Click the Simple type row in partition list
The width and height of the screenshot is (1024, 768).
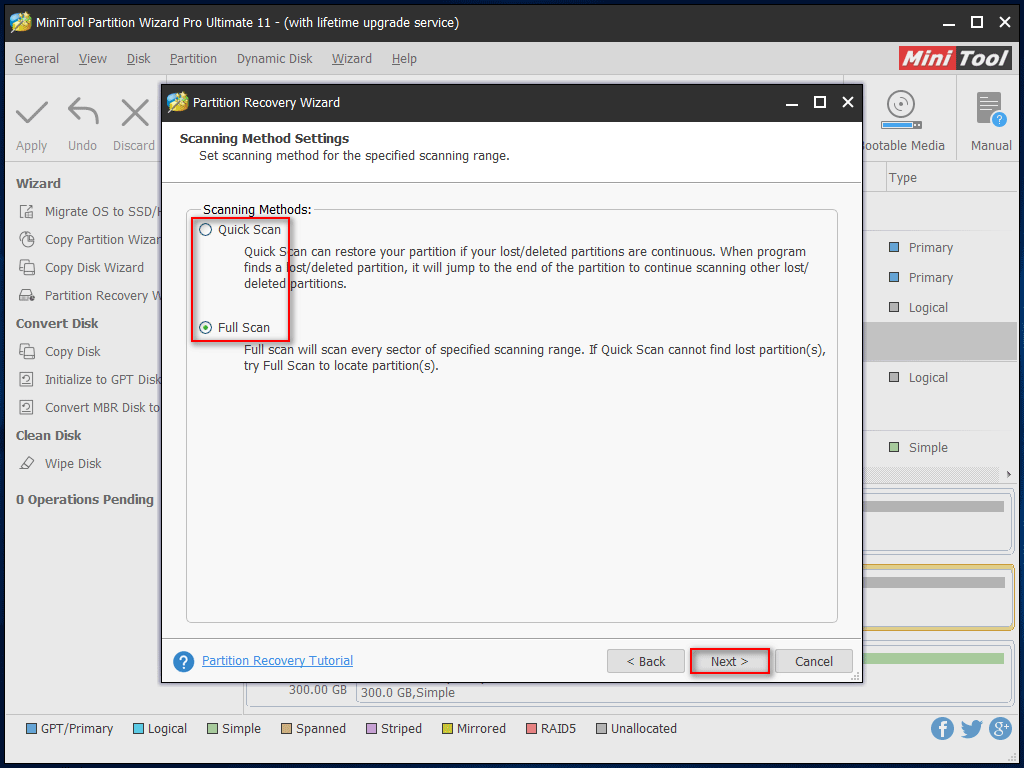[x=927, y=447]
